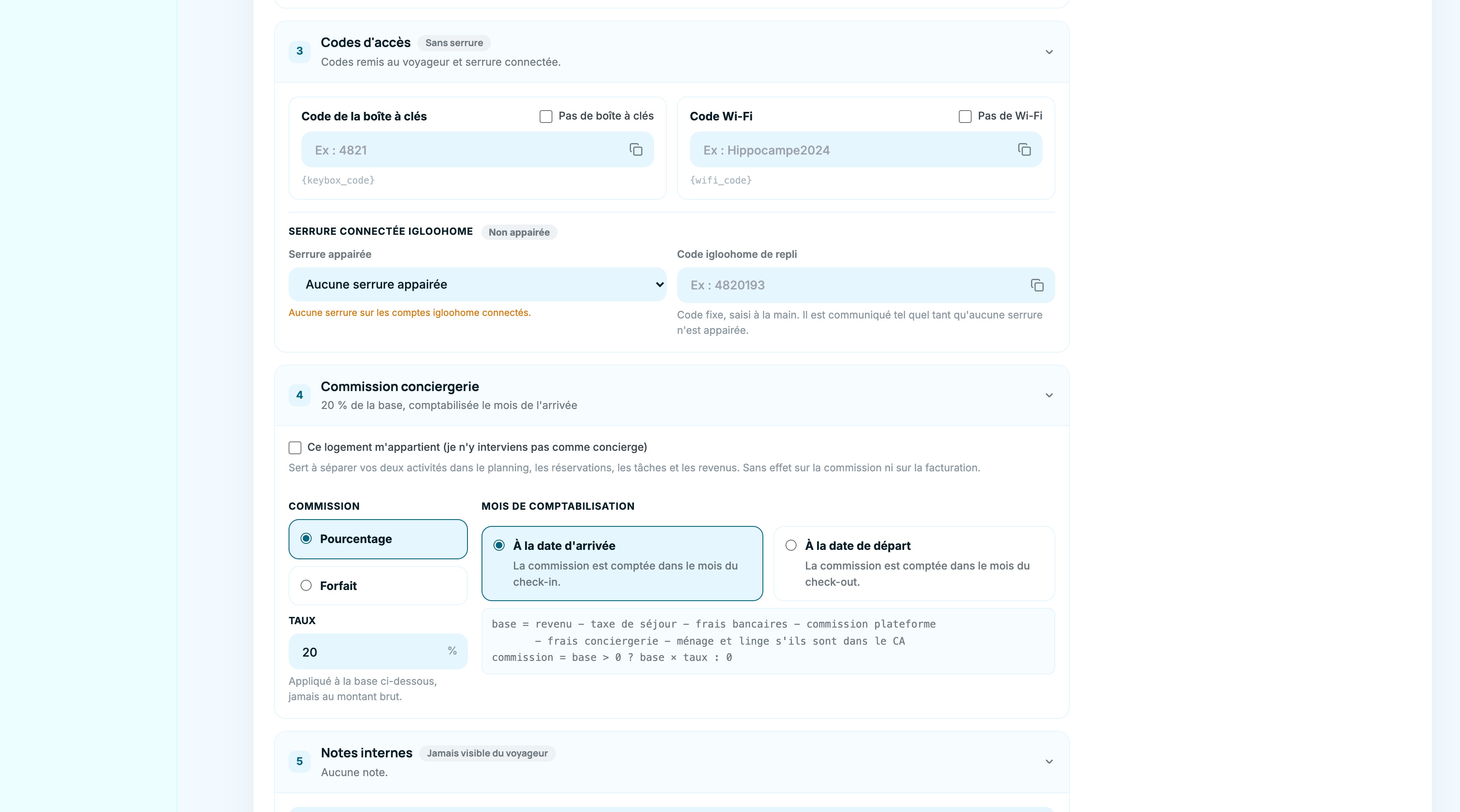The width and height of the screenshot is (1460, 812).
Task: Click the 'Sans serrure' badge
Action: pyautogui.click(x=454, y=43)
